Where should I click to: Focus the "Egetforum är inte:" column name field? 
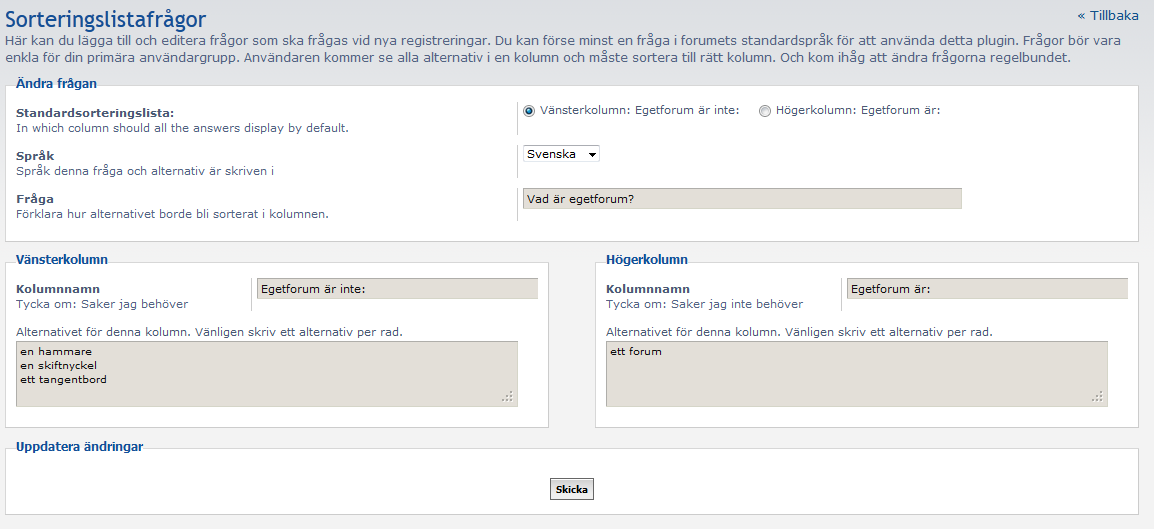click(x=397, y=289)
